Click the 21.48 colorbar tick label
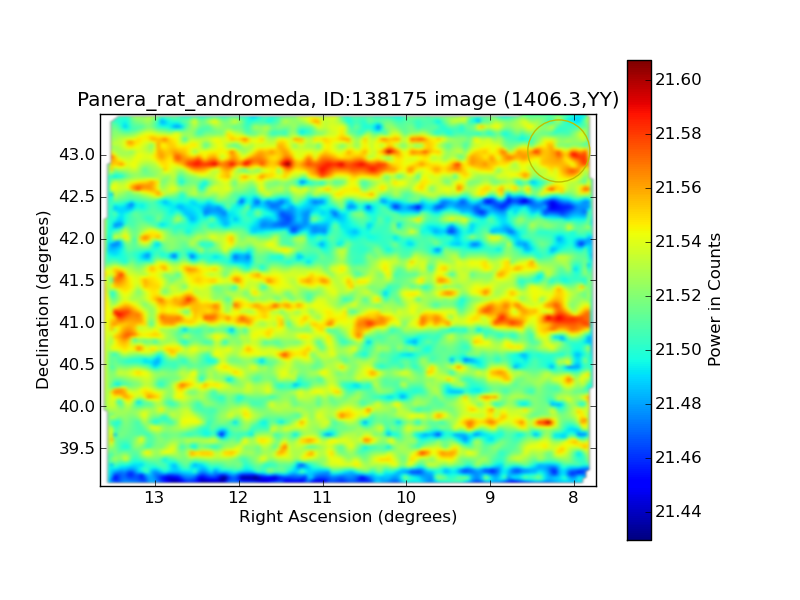 pyautogui.click(x=678, y=404)
